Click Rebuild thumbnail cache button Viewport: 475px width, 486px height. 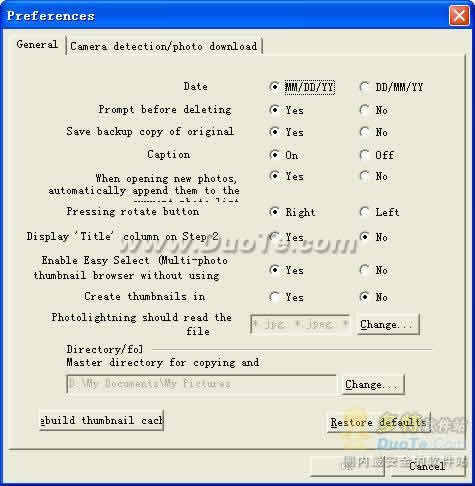point(101,420)
